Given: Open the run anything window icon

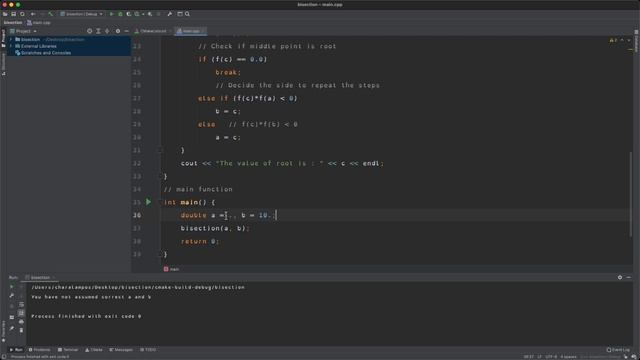Looking at the screenshot, I should (180, 14).
